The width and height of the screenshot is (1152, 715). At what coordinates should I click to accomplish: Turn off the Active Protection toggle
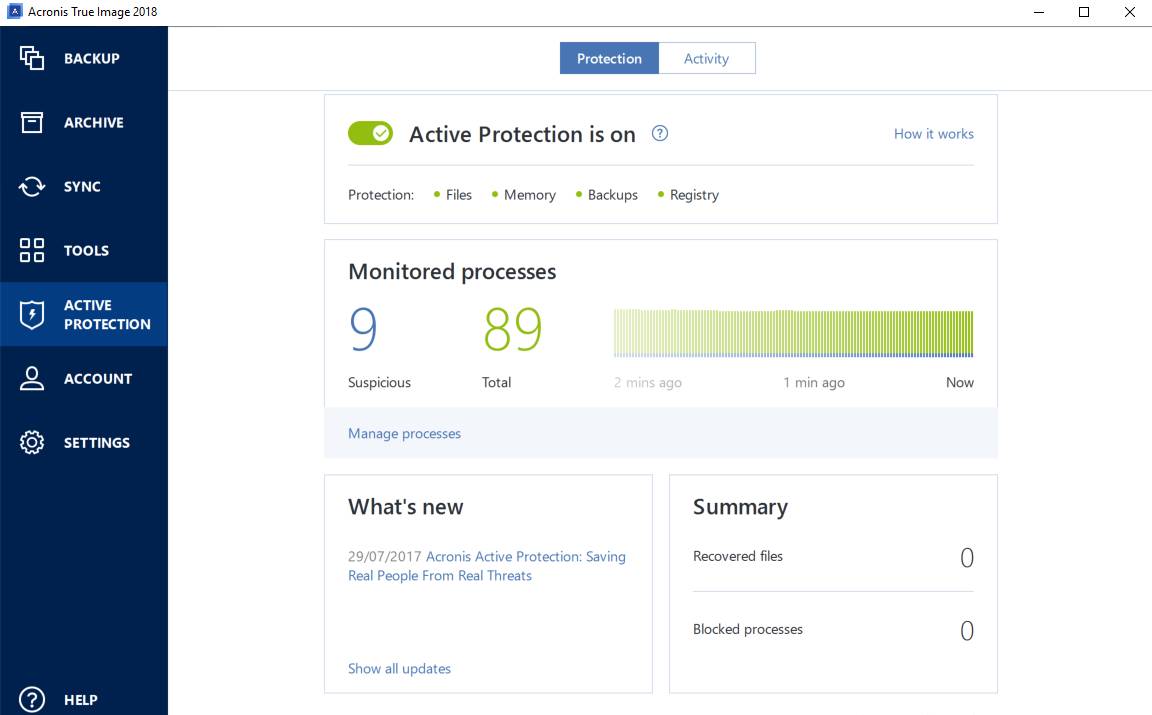pos(370,133)
